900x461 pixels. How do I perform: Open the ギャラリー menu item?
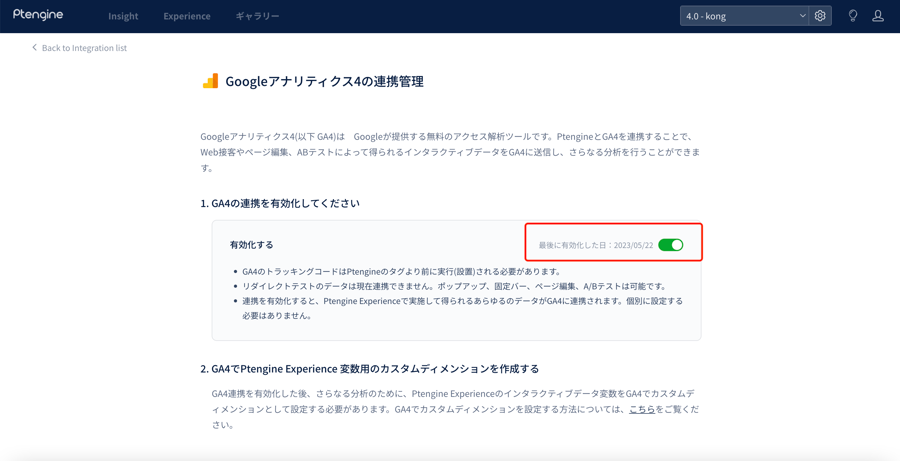point(257,16)
